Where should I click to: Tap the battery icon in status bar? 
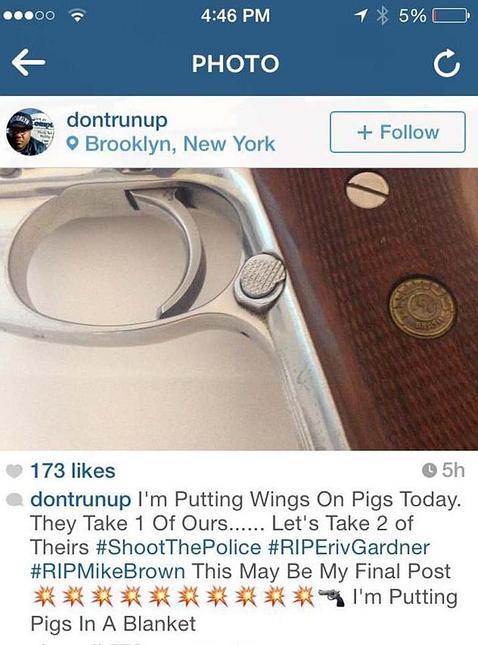pyautogui.click(x=451, y=16)
